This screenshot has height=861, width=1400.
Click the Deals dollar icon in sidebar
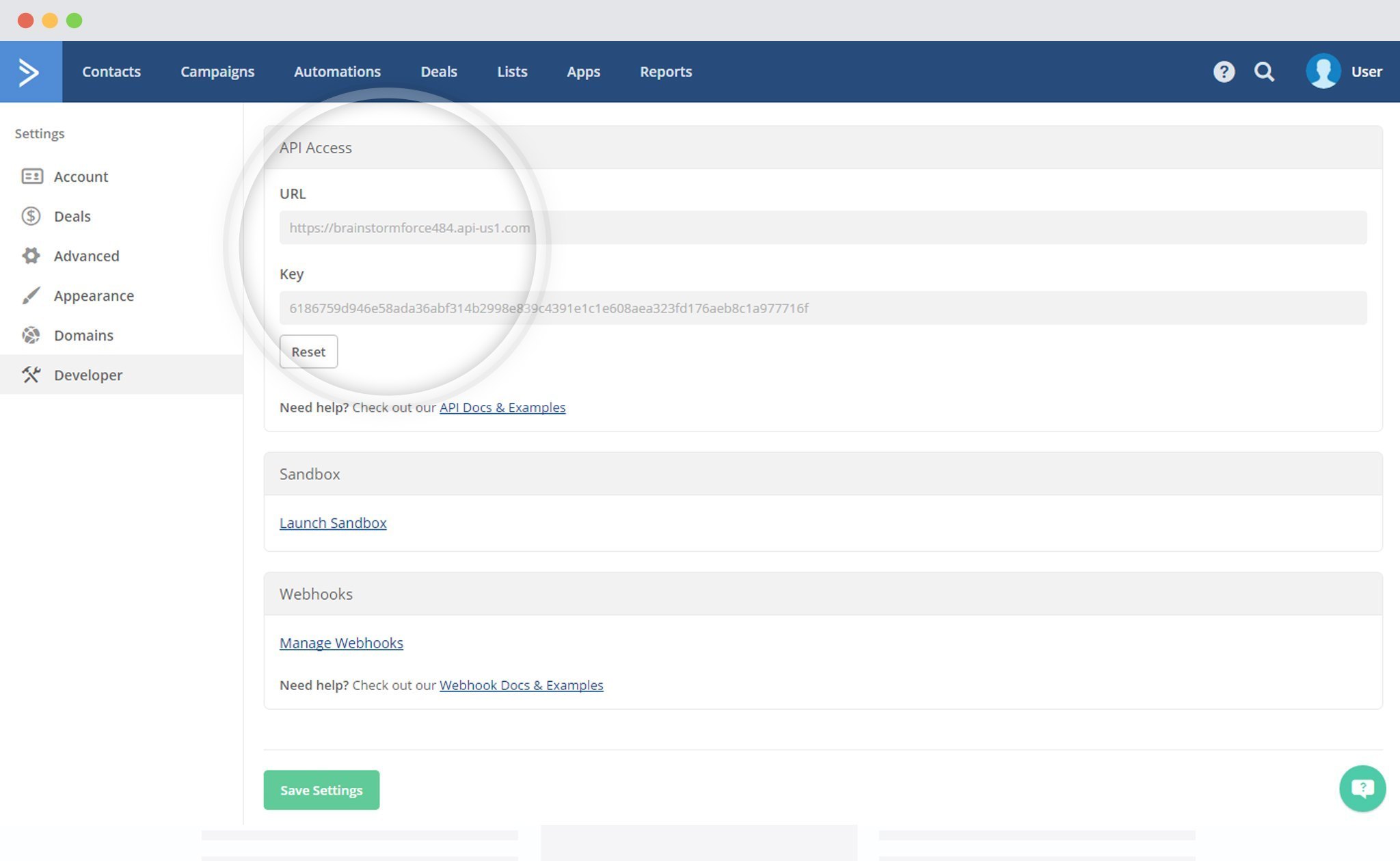coord(31,216)
